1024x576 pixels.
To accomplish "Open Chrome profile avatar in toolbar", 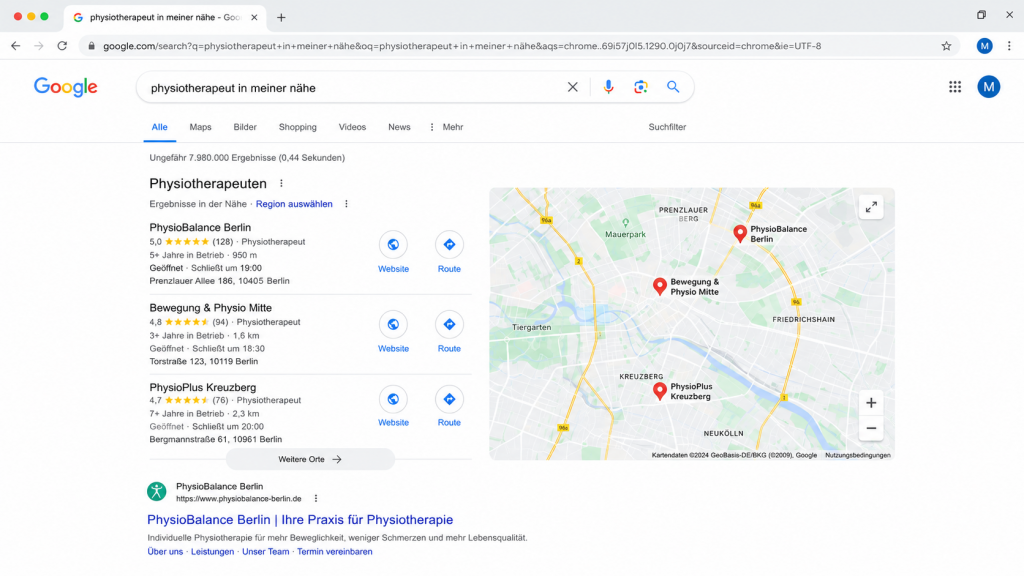I will tap(985, 46).
